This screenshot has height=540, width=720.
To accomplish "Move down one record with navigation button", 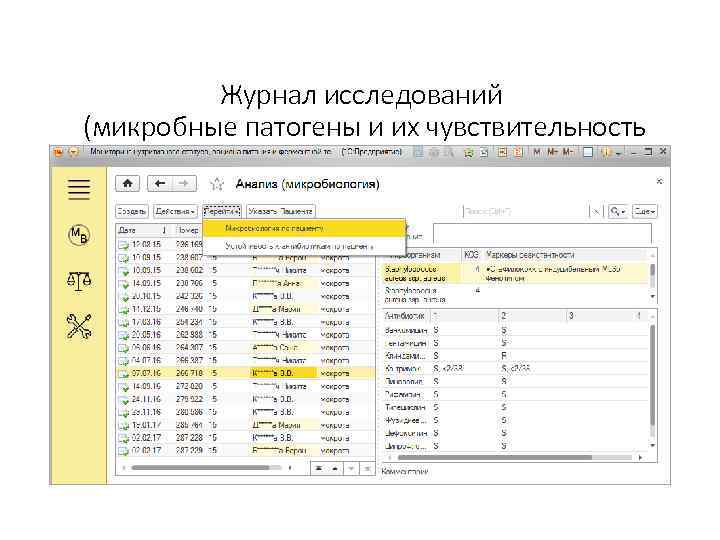I will [351, 468].
